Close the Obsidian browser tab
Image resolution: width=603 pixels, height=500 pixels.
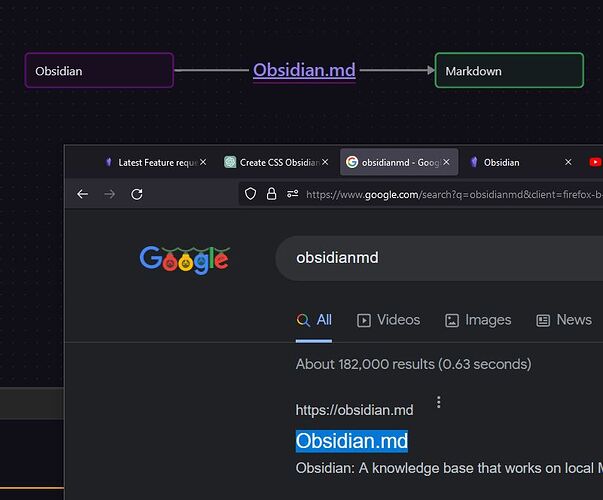(568, 162)
